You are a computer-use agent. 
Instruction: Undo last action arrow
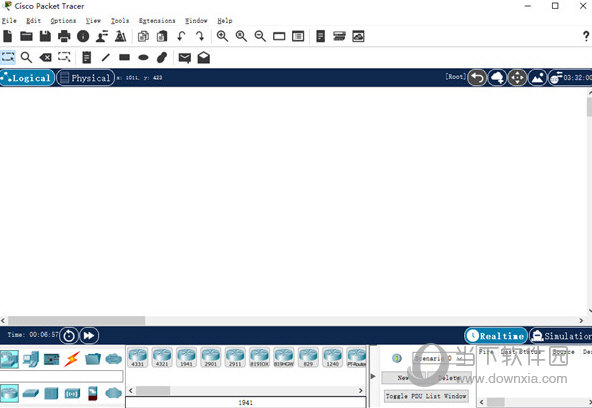[x=181, y=36]
